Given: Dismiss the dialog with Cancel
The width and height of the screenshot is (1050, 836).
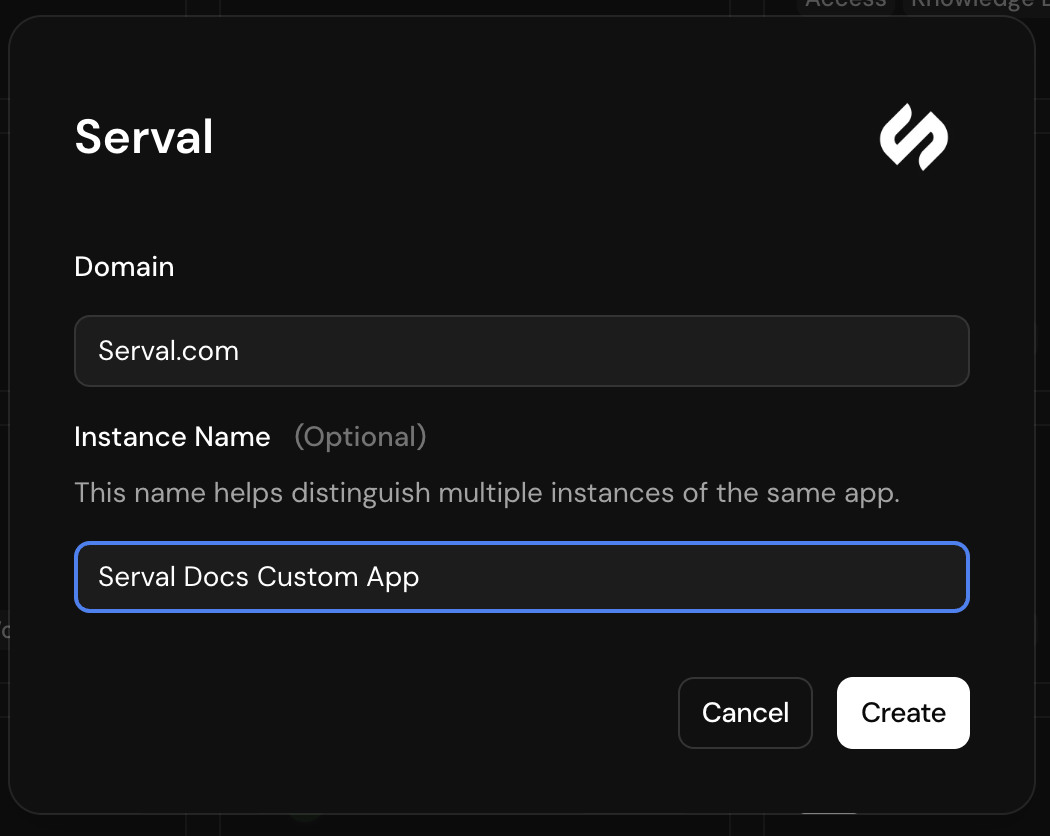Looking at the screenshot, I should click(x=745, y=712).
